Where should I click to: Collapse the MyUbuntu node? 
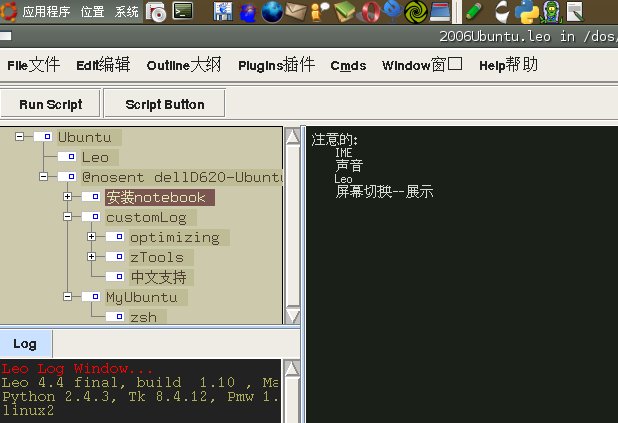click(x=67, y=297)
